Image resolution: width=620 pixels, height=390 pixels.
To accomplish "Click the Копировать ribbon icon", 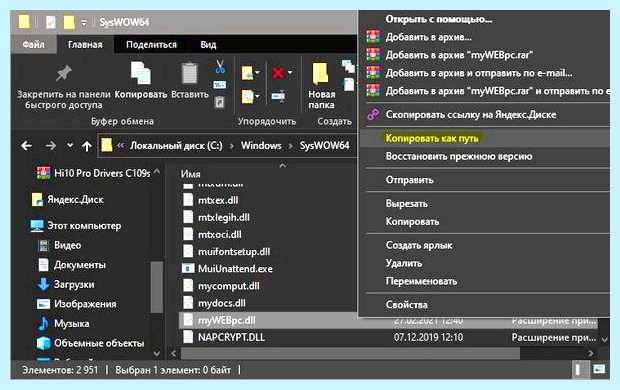I will tap(141, 73).
